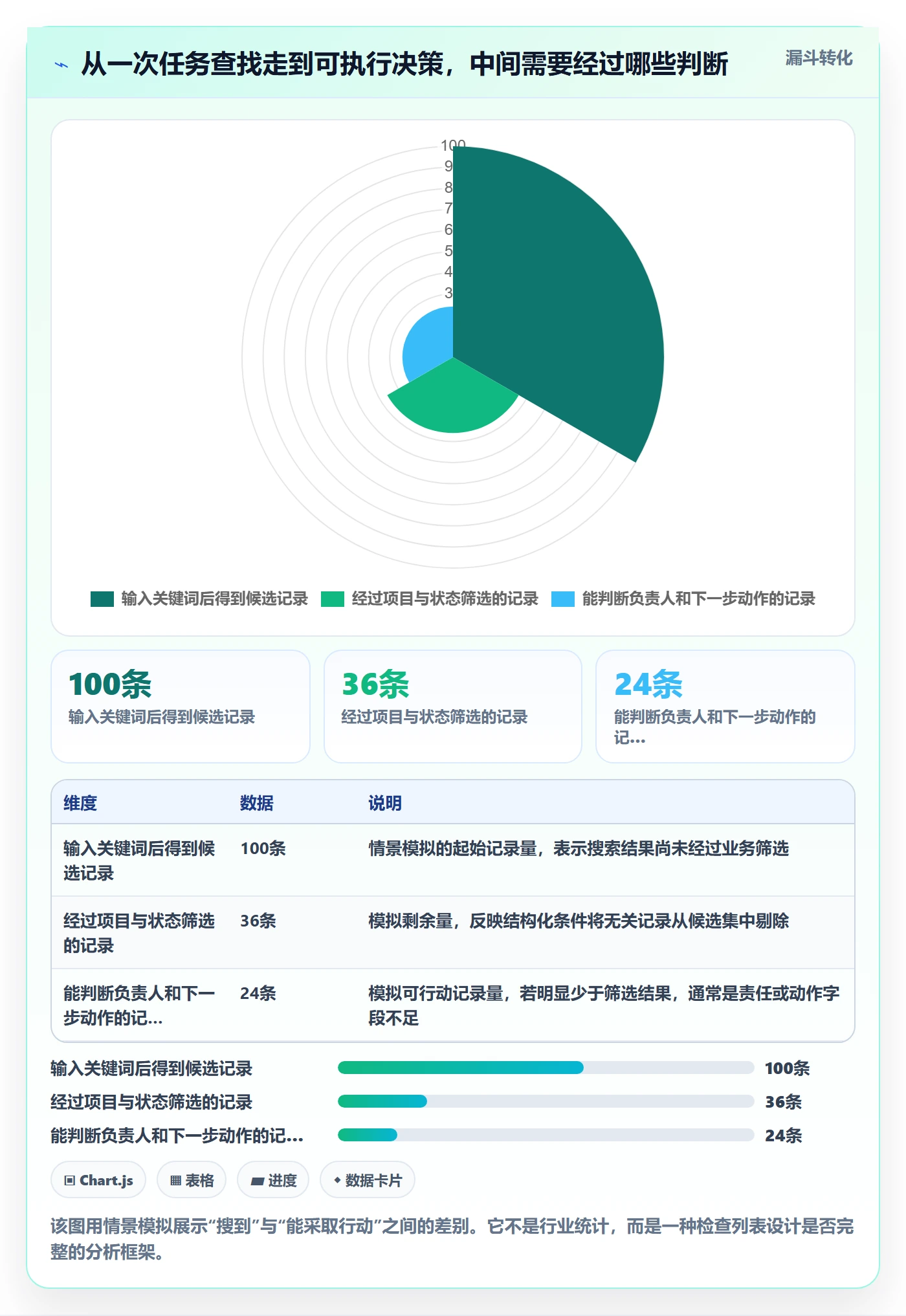The image size is (906, 1316).
Task: Click legend label 能判断负责人和下一步动作的记录 under the chart
Action: click(699, 599)
